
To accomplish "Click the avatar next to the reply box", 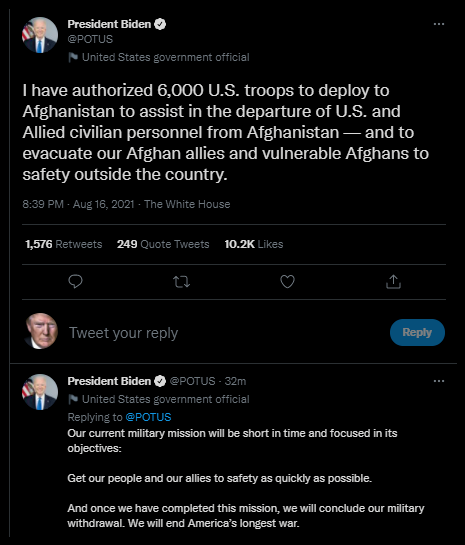I will pos(41,331).
